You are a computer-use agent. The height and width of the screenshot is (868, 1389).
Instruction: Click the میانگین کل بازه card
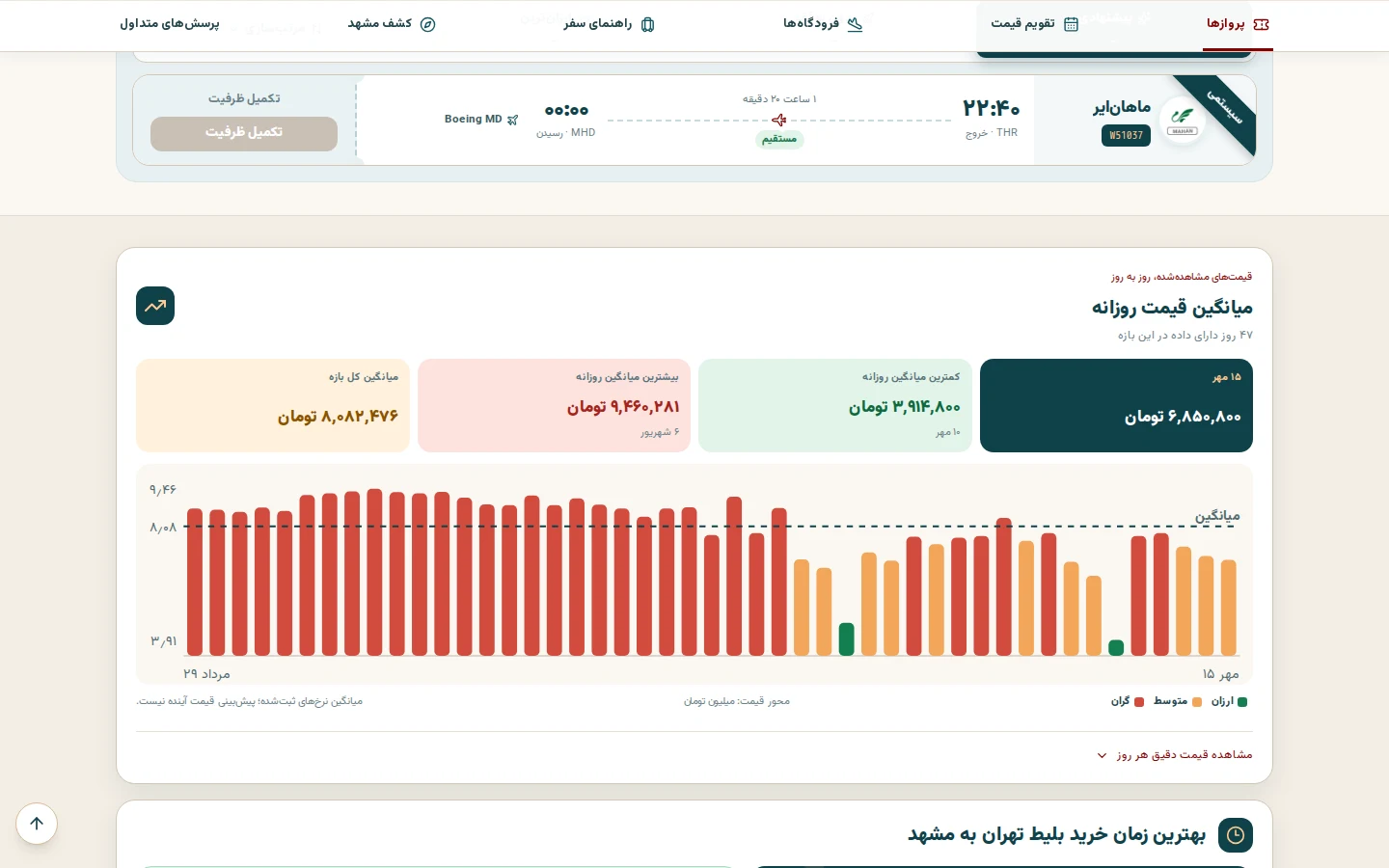point(273,405)
